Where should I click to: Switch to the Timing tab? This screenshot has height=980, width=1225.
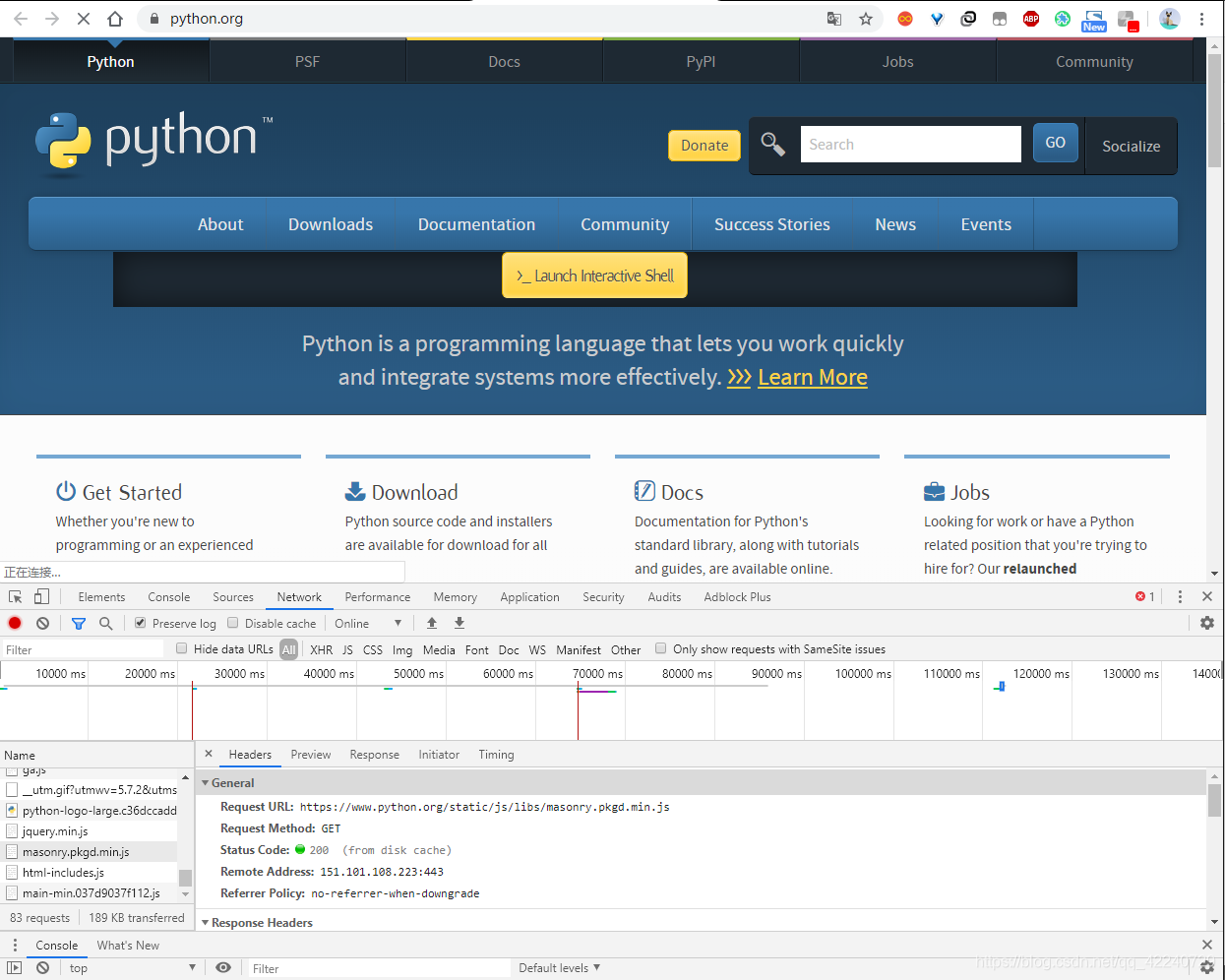click(496, 755)
